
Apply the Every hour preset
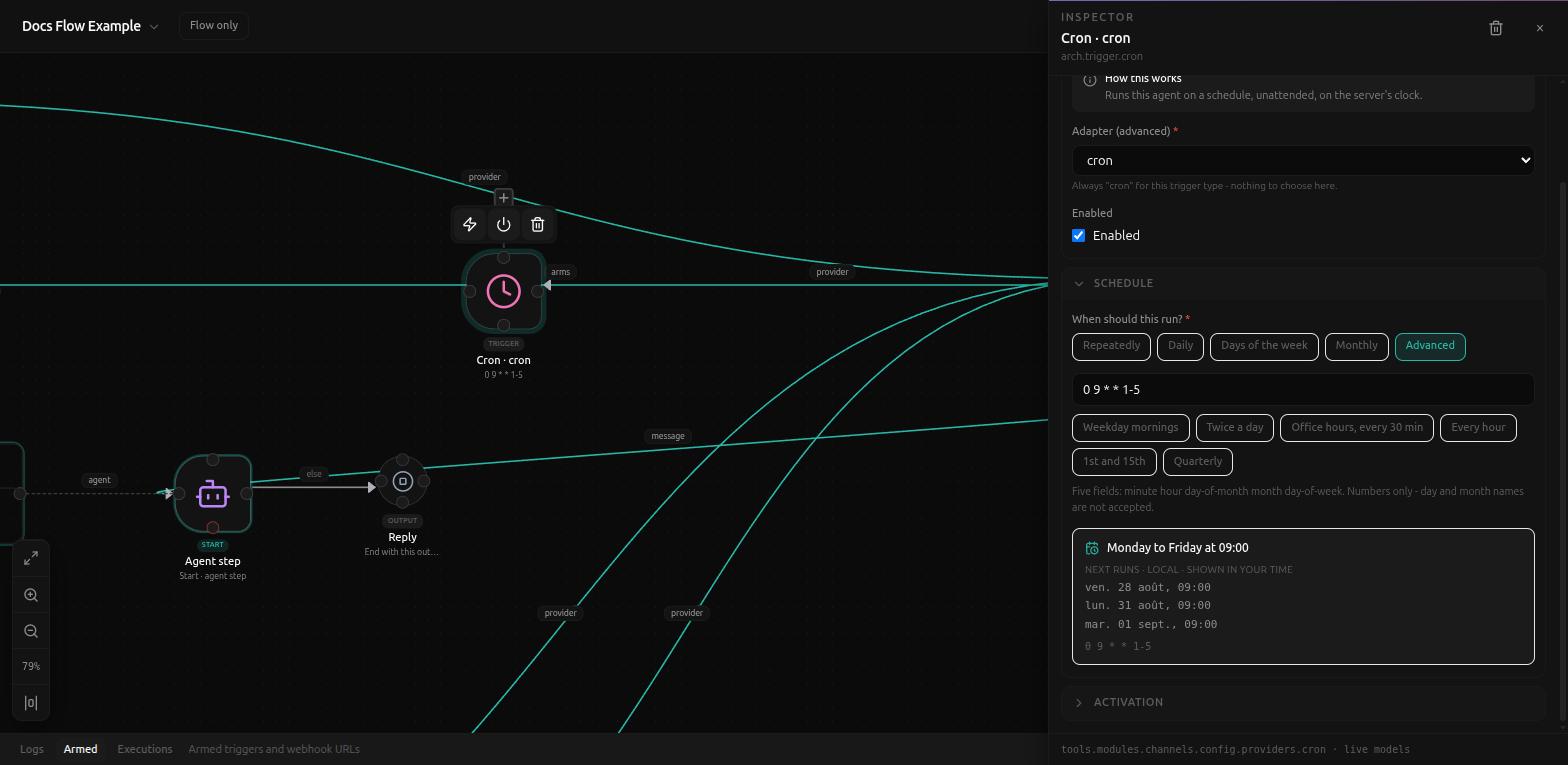pos(1478,428)
